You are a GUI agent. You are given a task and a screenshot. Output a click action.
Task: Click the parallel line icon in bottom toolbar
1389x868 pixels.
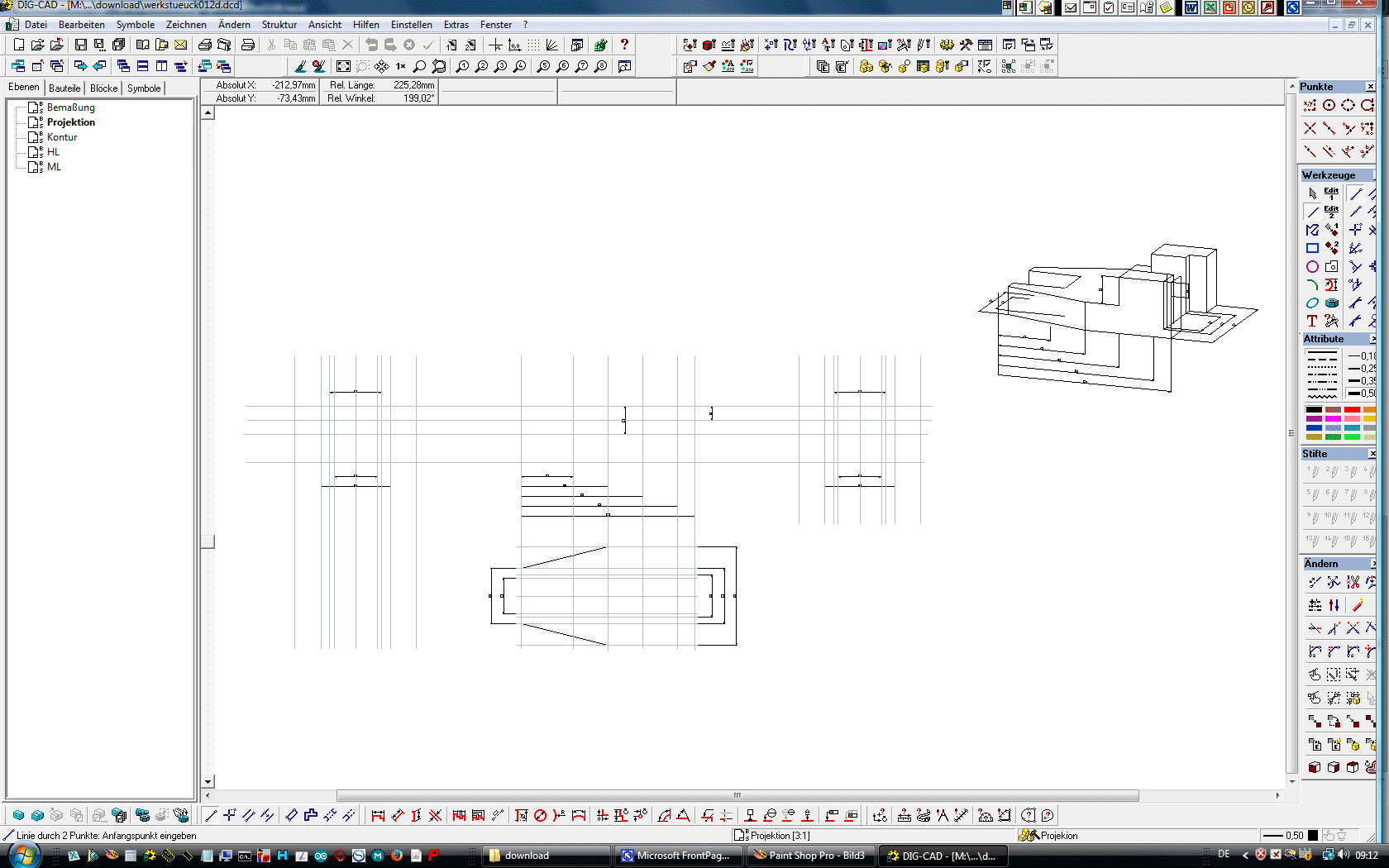tap(249, 815)
